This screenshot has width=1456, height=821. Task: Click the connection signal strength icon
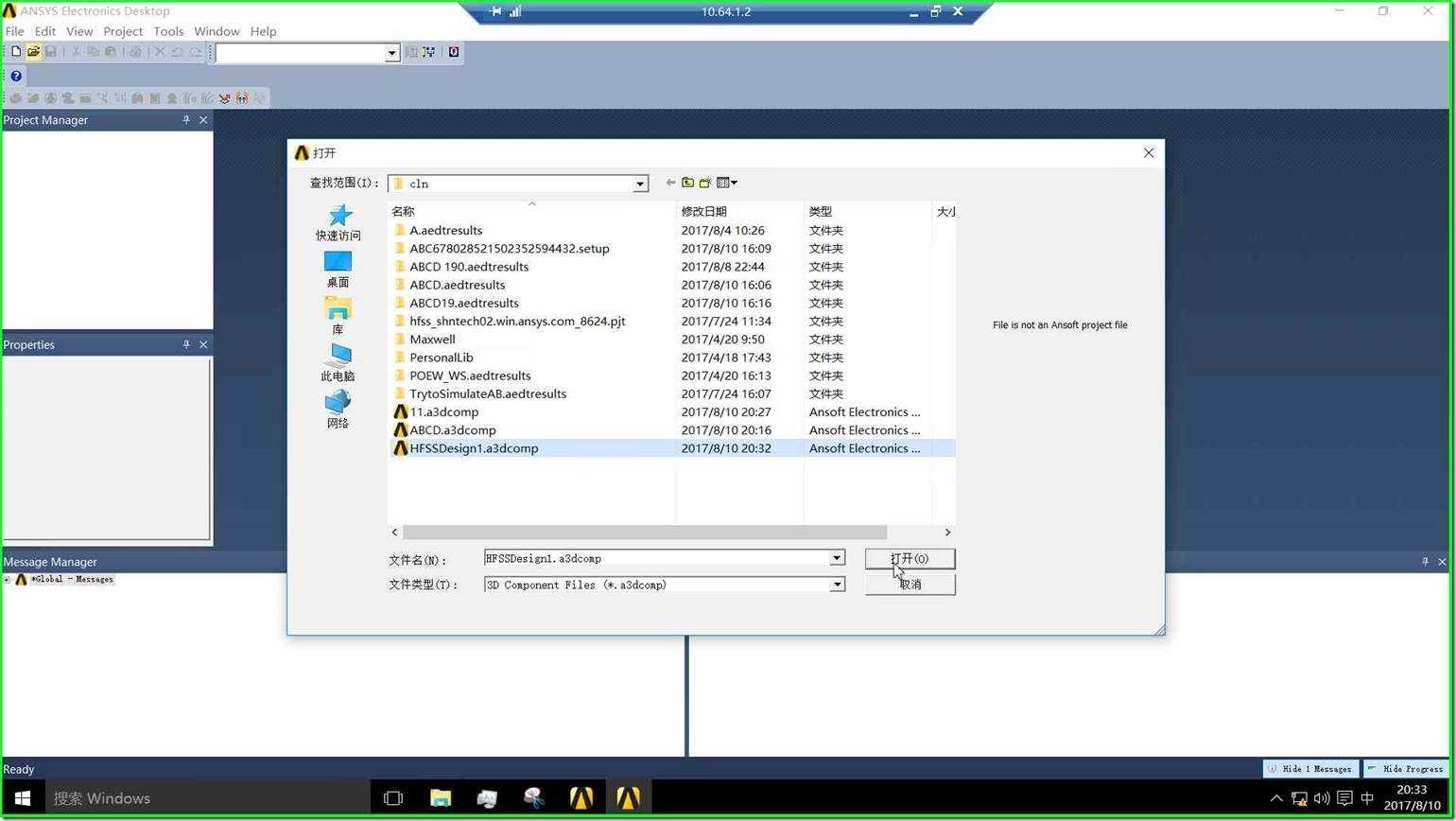point(515,11)
